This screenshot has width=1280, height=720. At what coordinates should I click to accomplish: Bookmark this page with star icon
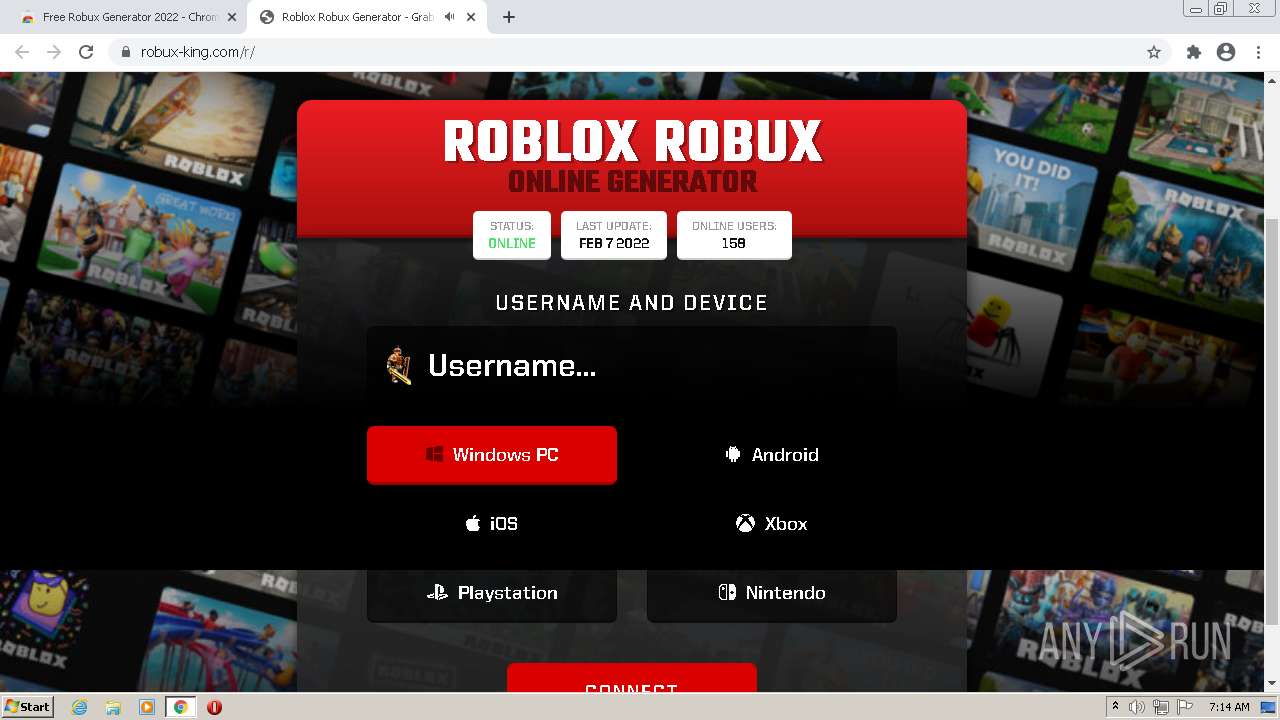(x=1154, y=52)
